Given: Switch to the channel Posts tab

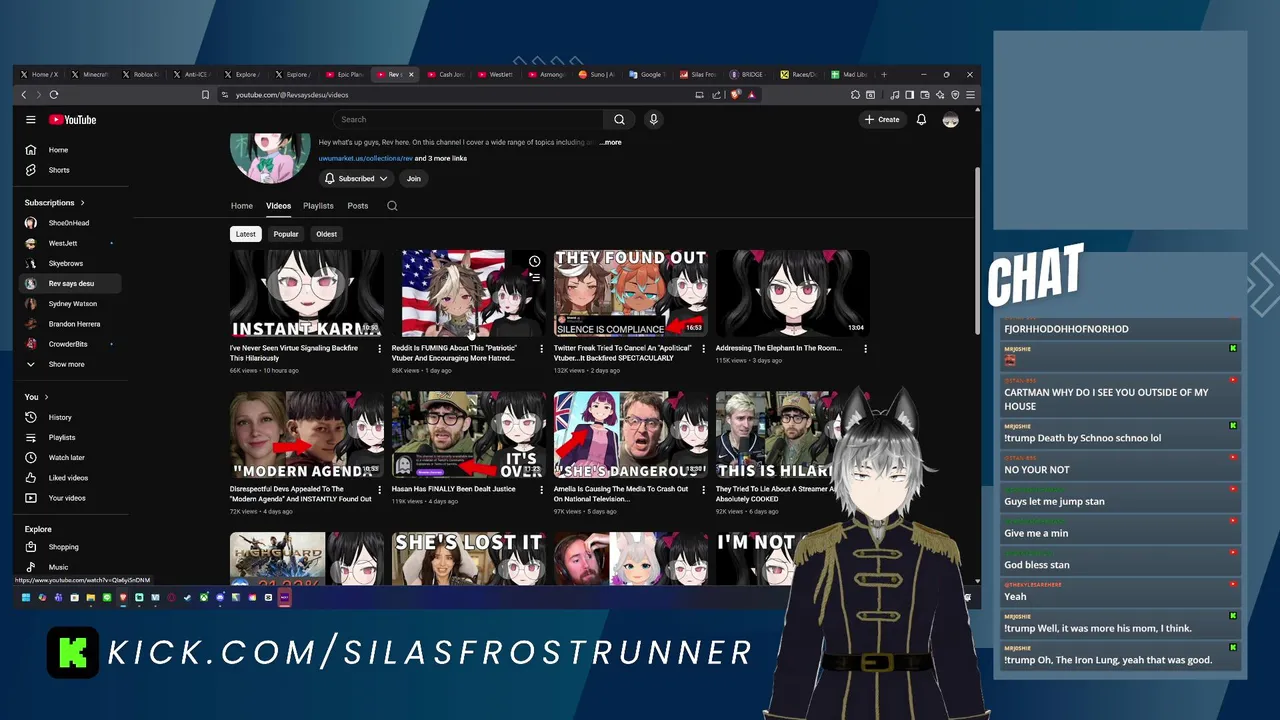Looking at the screenshot, I should pyautogui.click(x=358, y=206).
